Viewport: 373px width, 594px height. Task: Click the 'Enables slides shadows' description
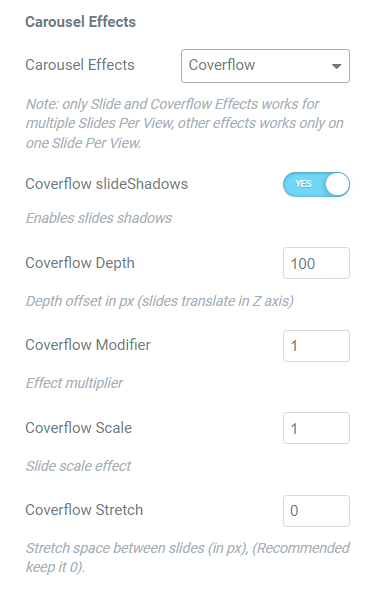tap(99, 218)
